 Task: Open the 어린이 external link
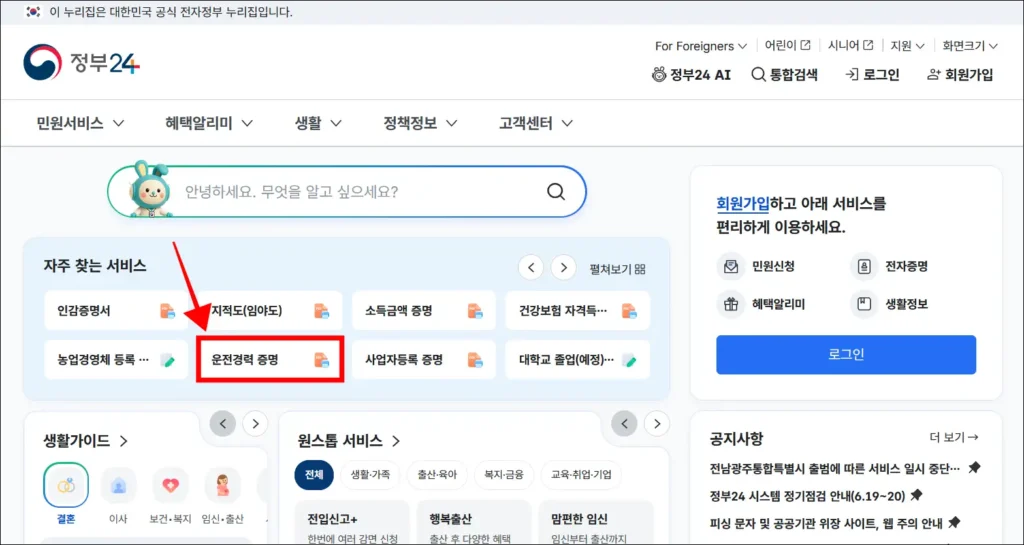tap(788, 46)
